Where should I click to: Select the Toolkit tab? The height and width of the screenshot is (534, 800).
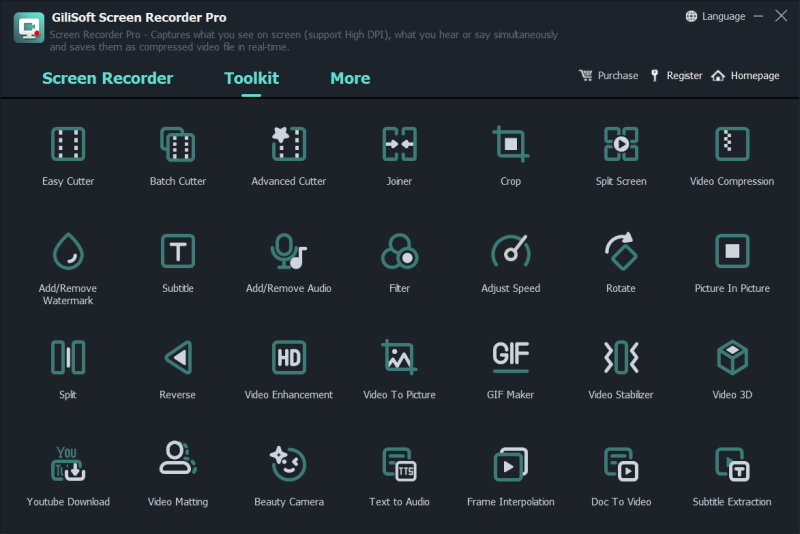(252, 78)
